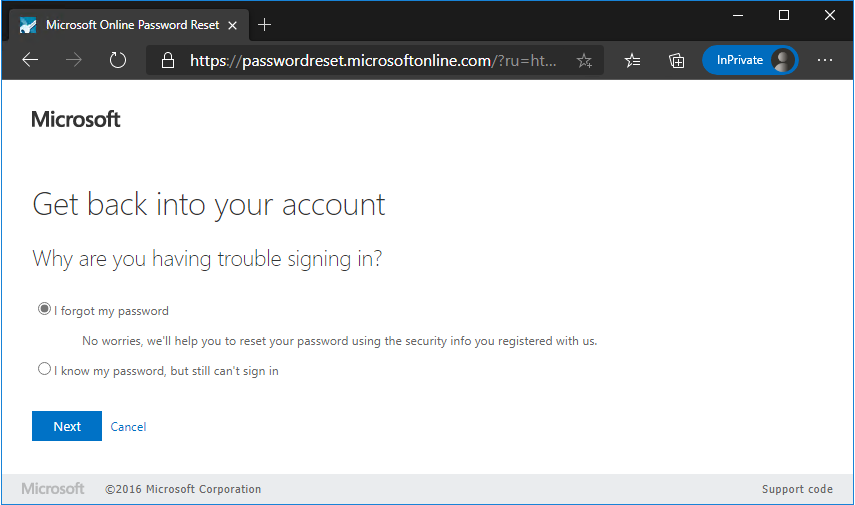Click the Next button
This screenshot has height=505, width=855.
(67, 426)
